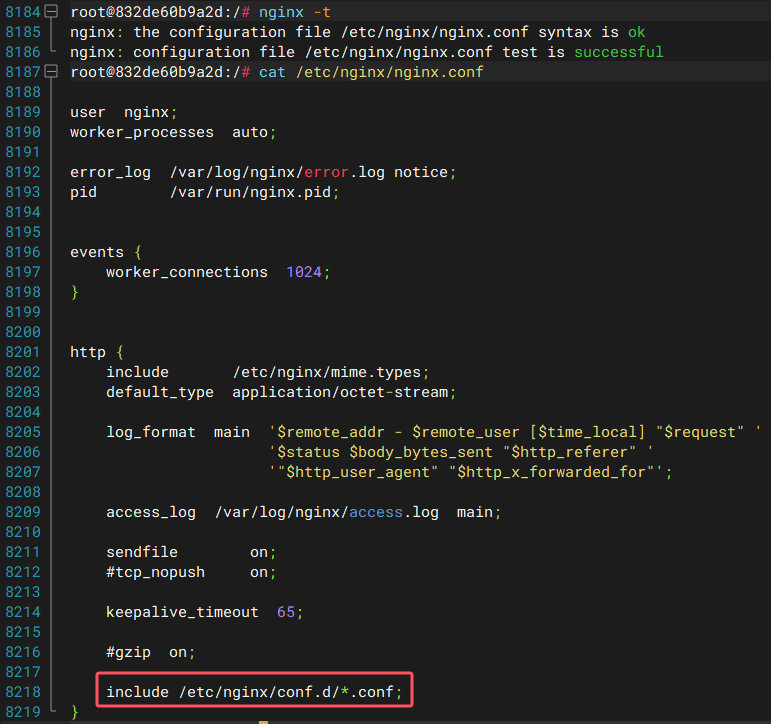This screenshot has height=724, width=771.
Task: Collapse the fold at line 8187
Action: click(51, 72)
